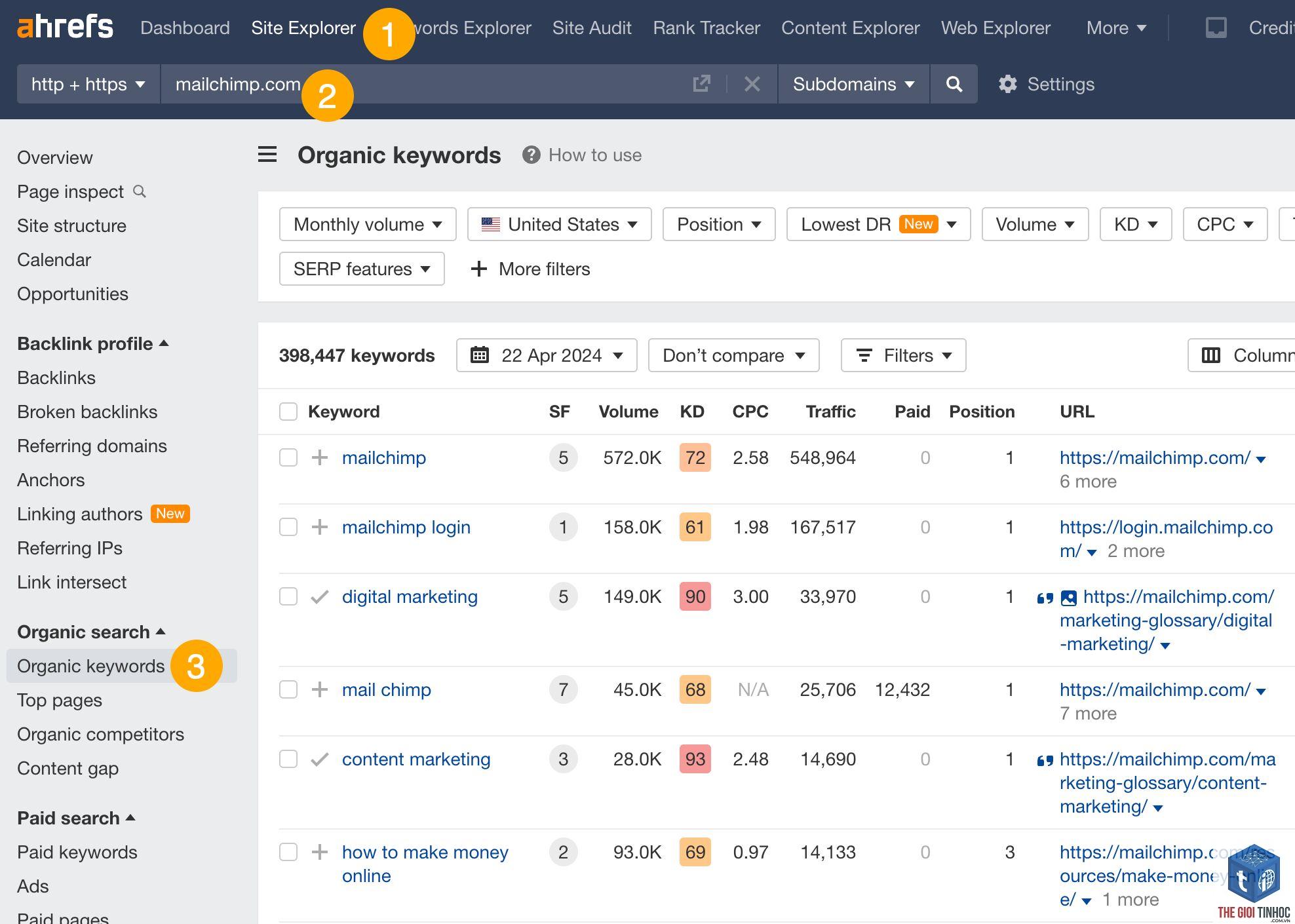Viewport: 1295px width, 924px height.
Task: Click checkmark icon for digital marketing row
Action: click(319, 597)
